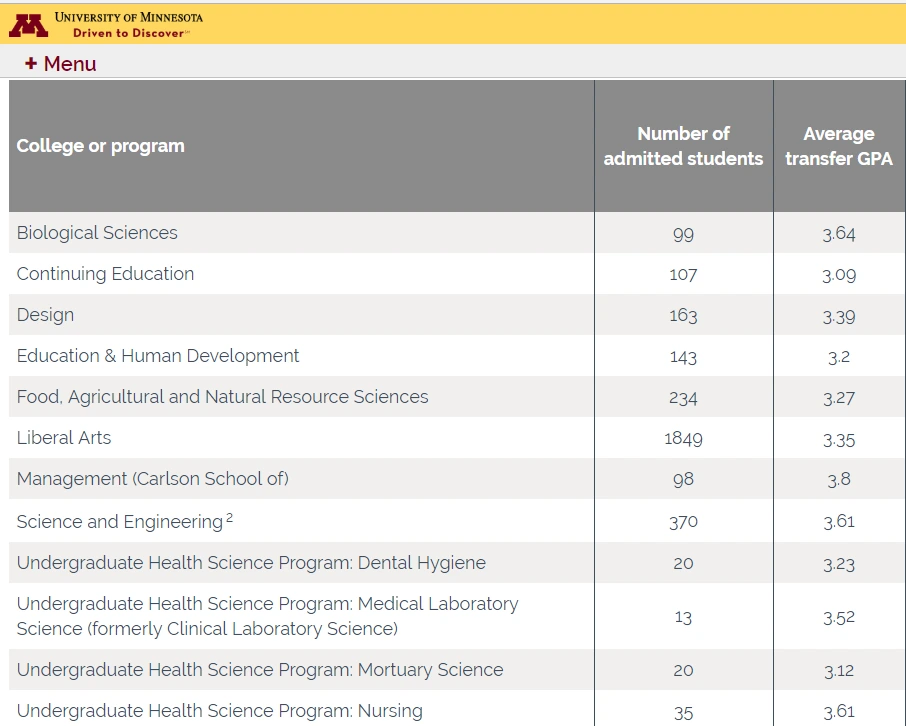Select Management (Carlson School of) row
Screen dimensions: 906x726
152,479
